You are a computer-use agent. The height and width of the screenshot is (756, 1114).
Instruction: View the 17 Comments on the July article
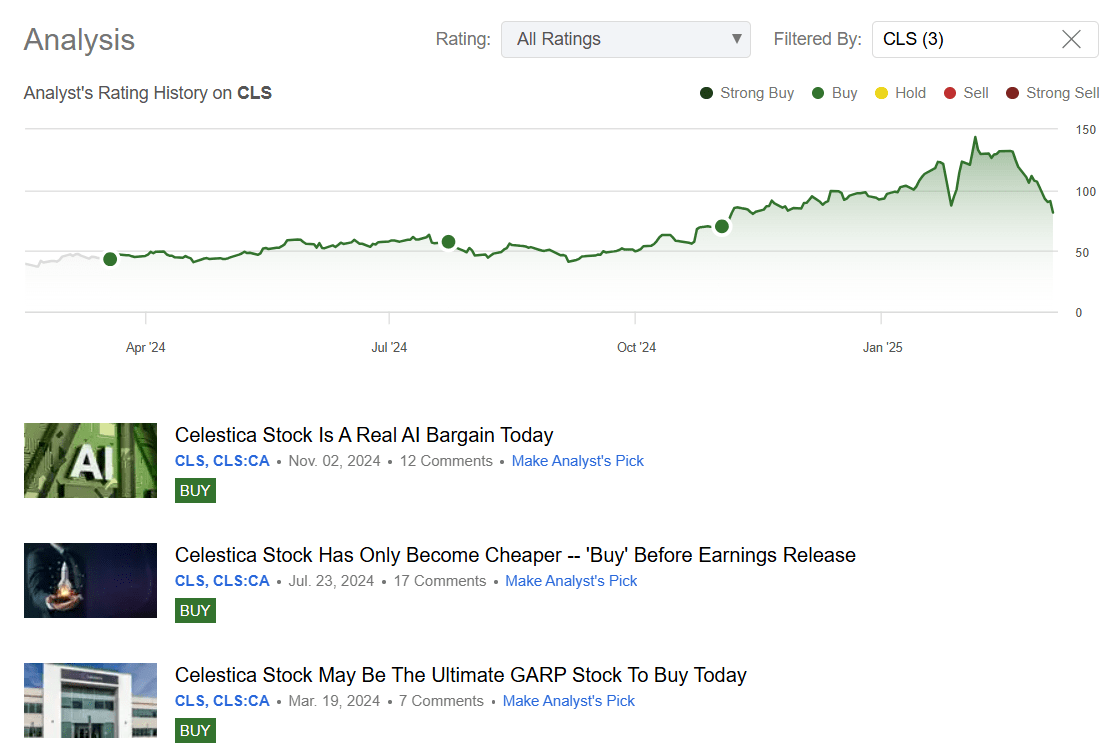click(x=439, y=580)
